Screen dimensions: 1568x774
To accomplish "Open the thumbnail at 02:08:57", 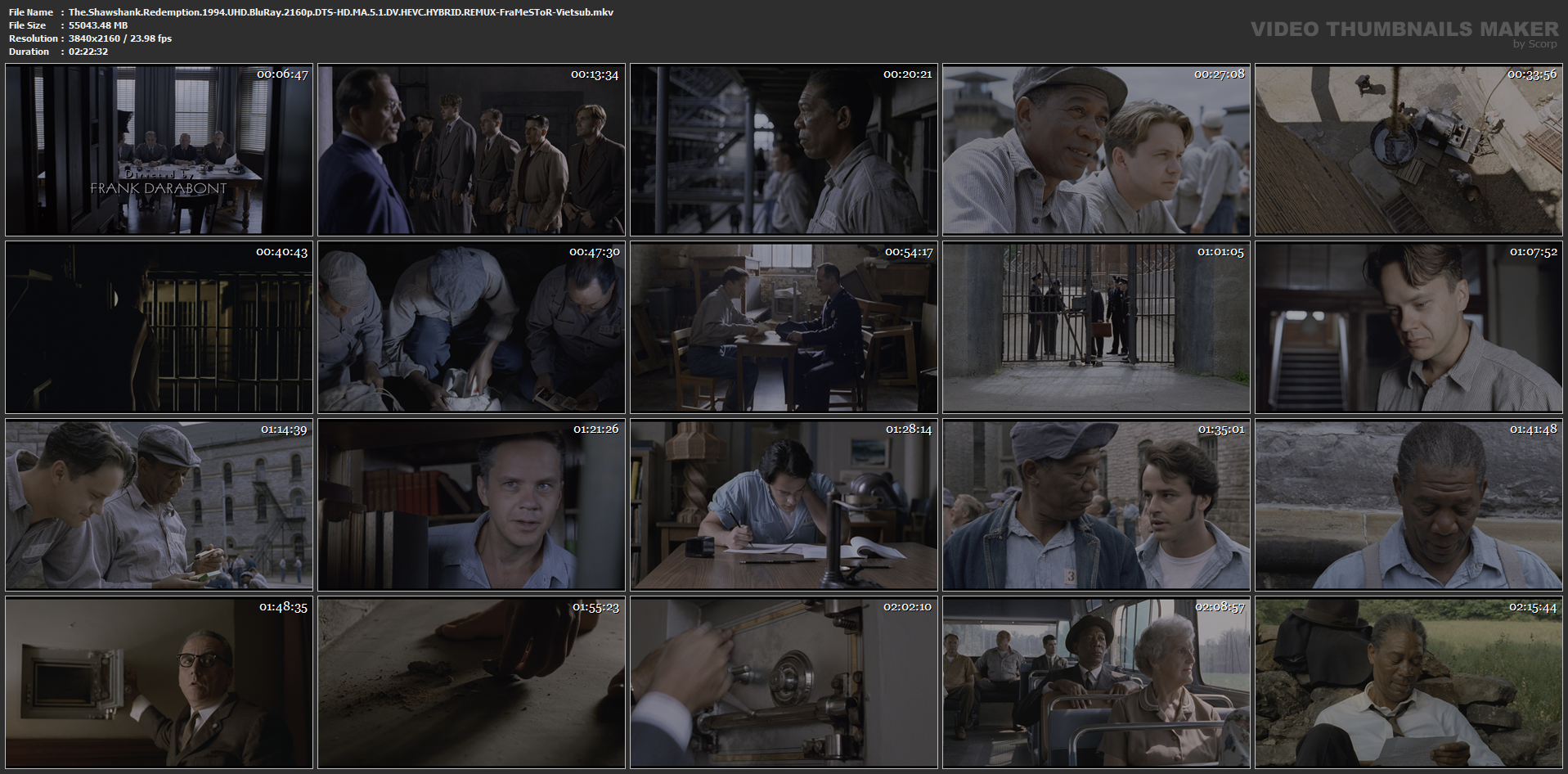I will click(1096, 682).
